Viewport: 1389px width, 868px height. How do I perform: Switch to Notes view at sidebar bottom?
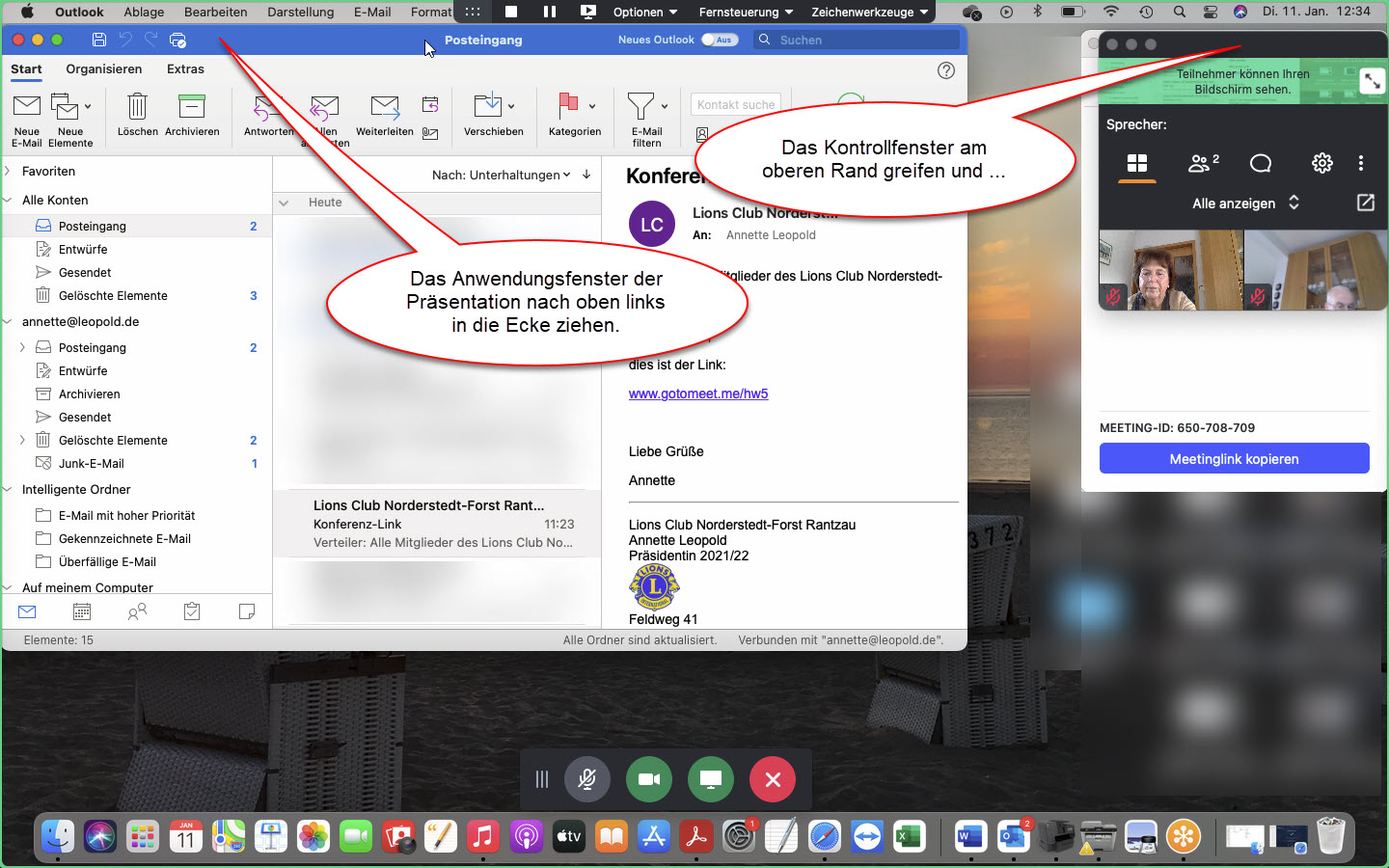[247, 611]
